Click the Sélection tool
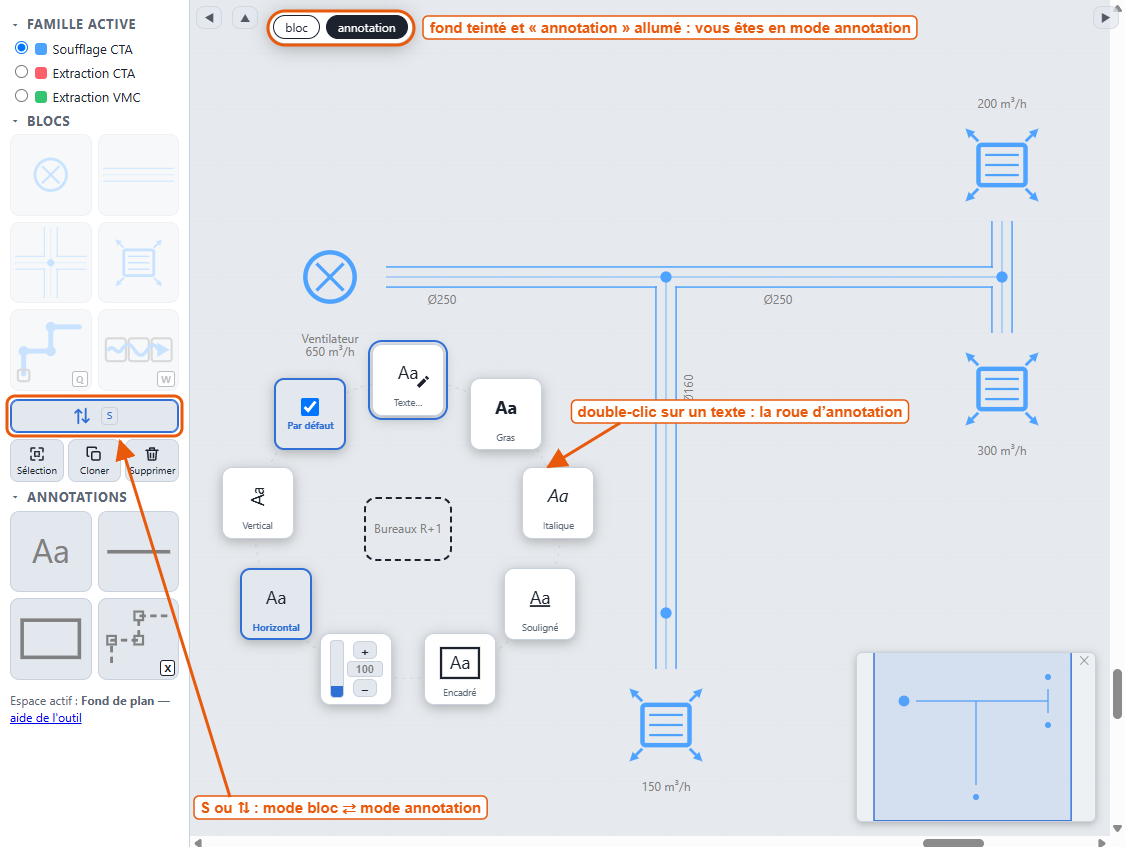 37,461
